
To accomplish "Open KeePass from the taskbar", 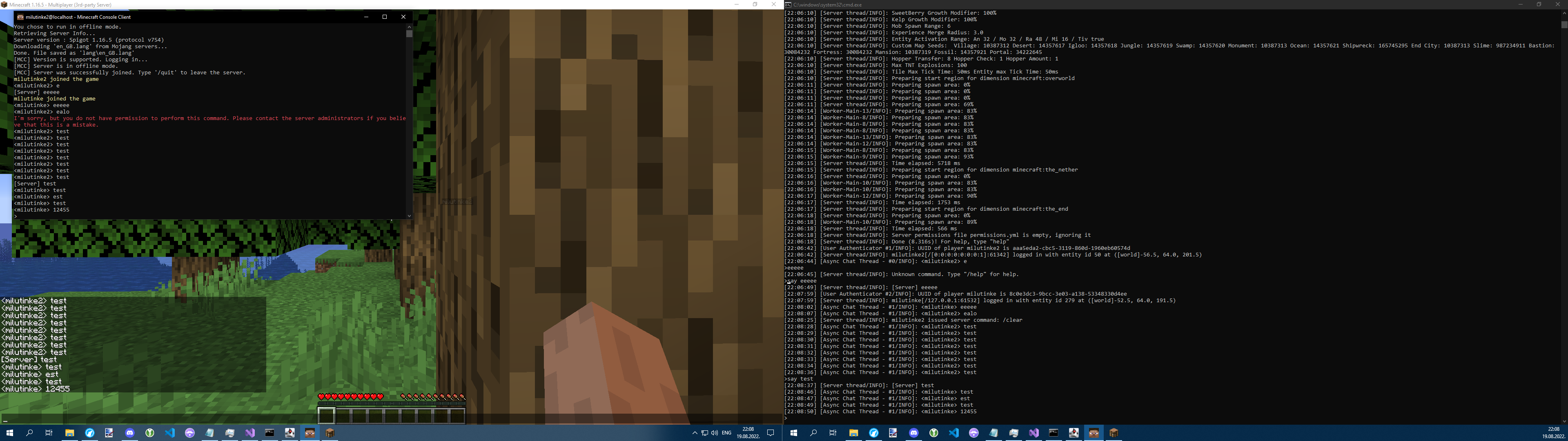I will click(934, 433).
